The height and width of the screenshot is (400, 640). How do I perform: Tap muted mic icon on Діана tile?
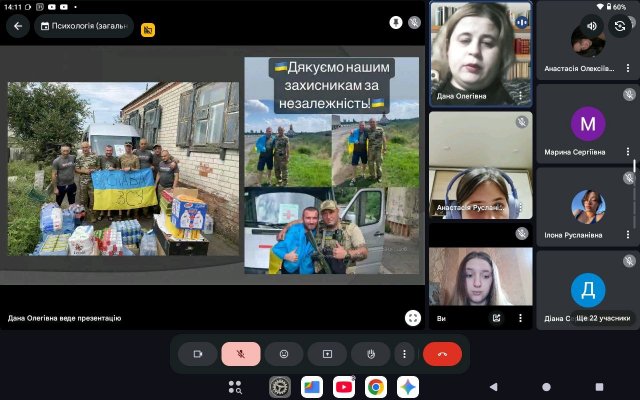[629, 261]
